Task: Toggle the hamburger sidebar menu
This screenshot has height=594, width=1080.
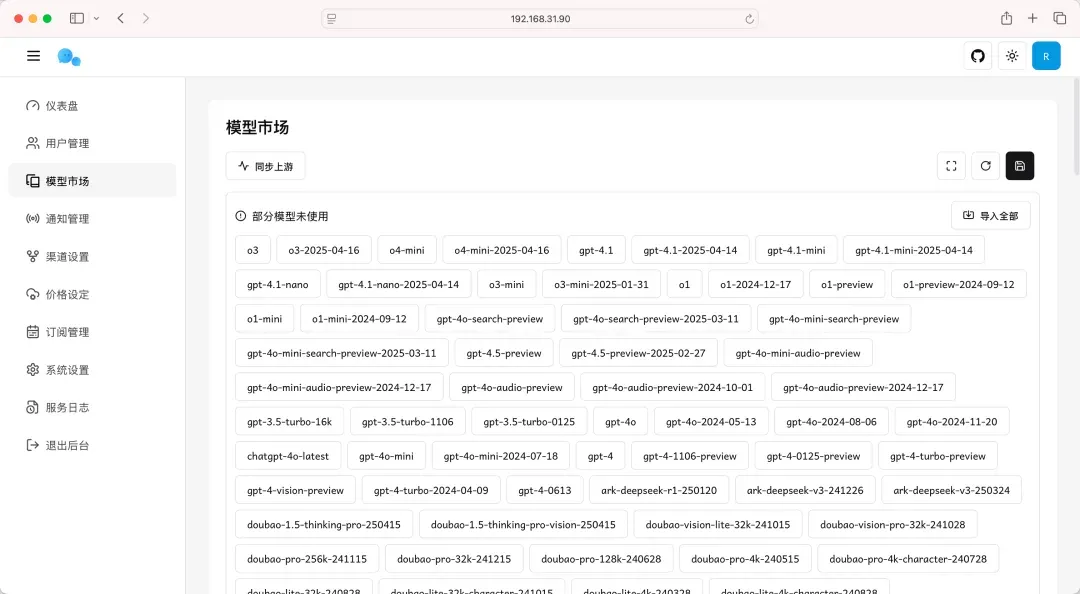Action: [33, 56]
